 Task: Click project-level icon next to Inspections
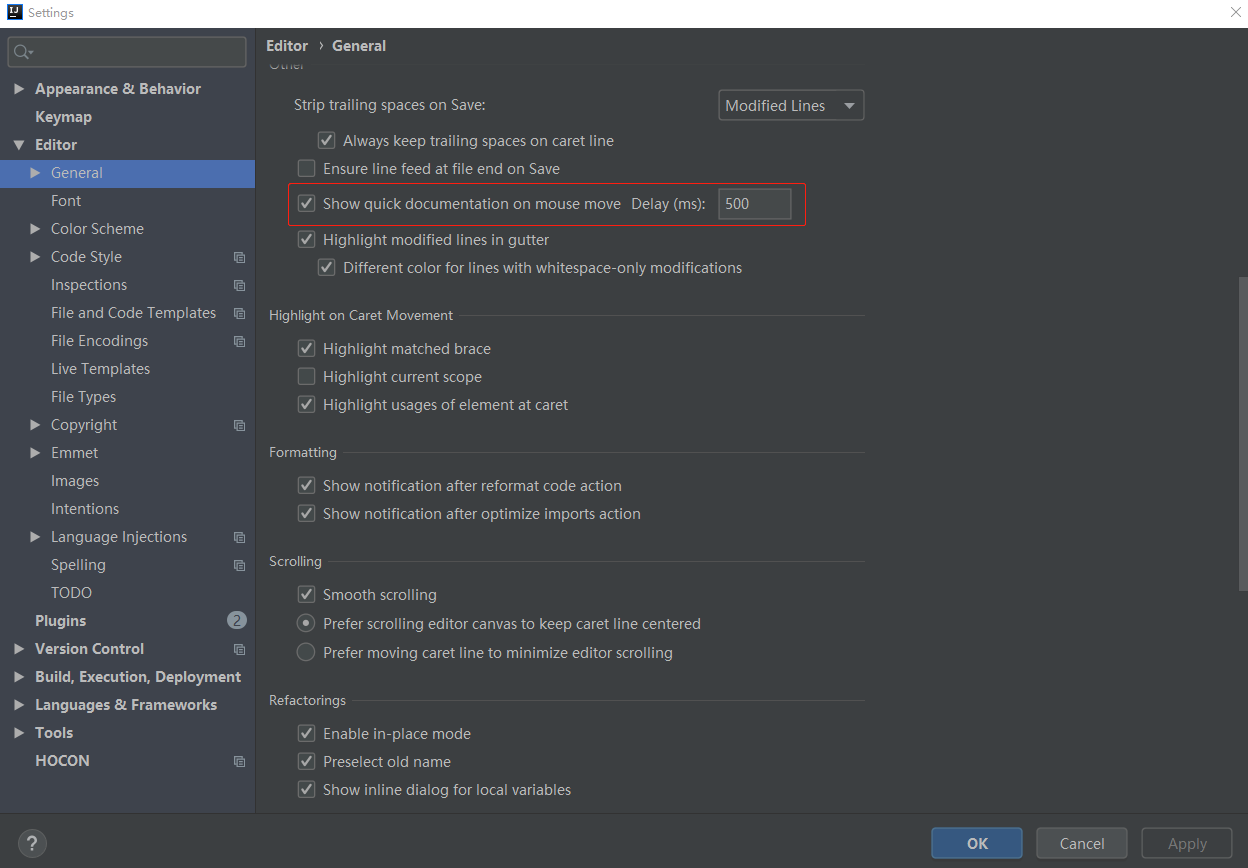tap(239, 285)
